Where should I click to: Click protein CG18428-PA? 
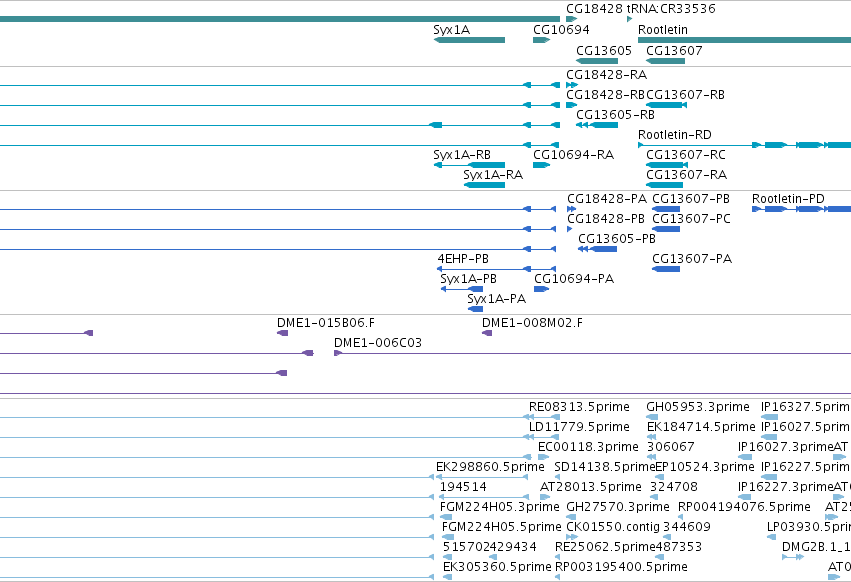click(x=607, y=199)
